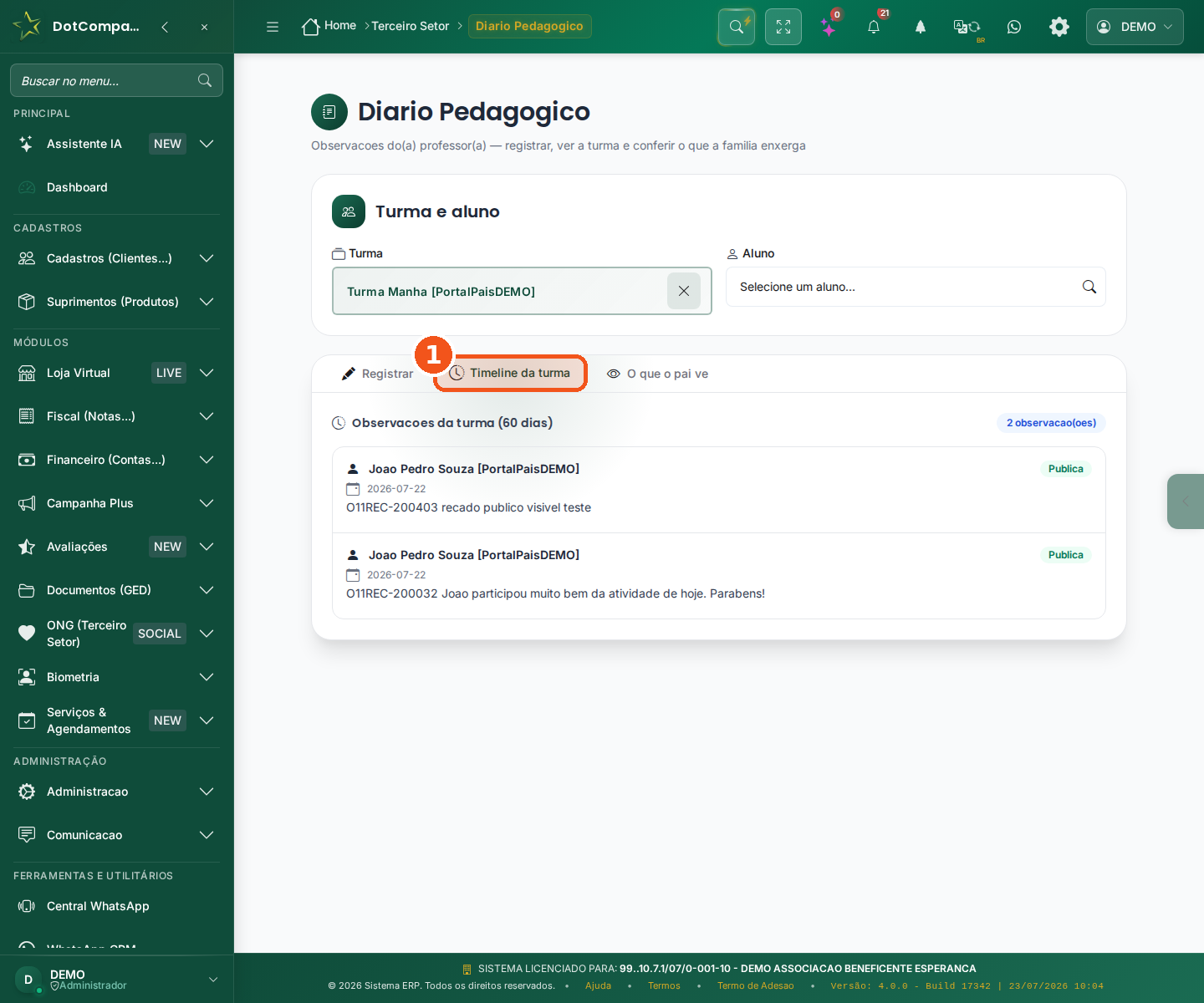
Task: Open the Administracao sidebar item
Action: [x=116, y=792]
